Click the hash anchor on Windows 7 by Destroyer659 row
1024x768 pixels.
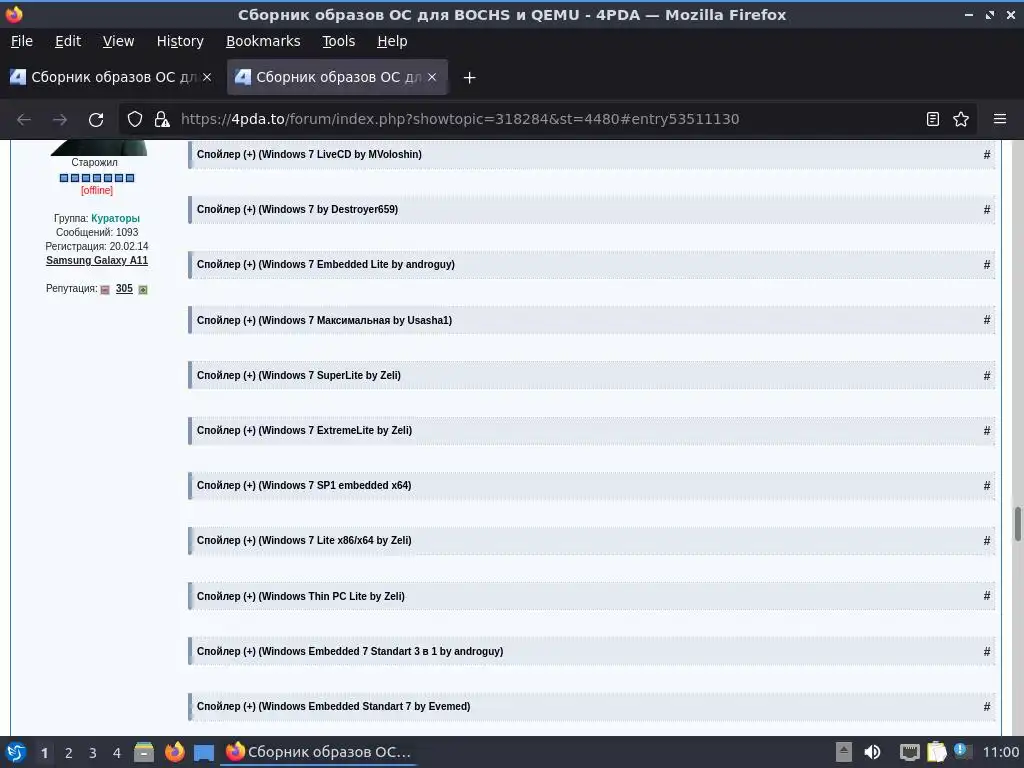click(987, 210)
